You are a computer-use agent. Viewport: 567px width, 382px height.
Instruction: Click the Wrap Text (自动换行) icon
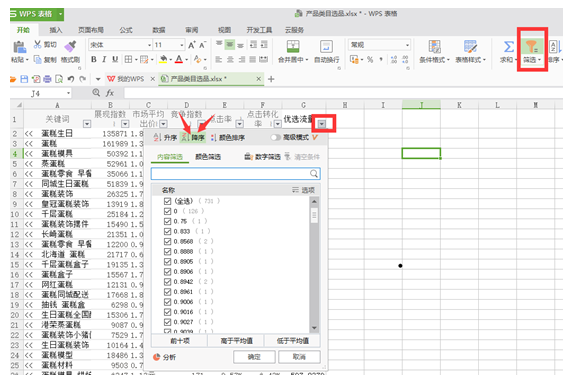[x=327, y=47]
